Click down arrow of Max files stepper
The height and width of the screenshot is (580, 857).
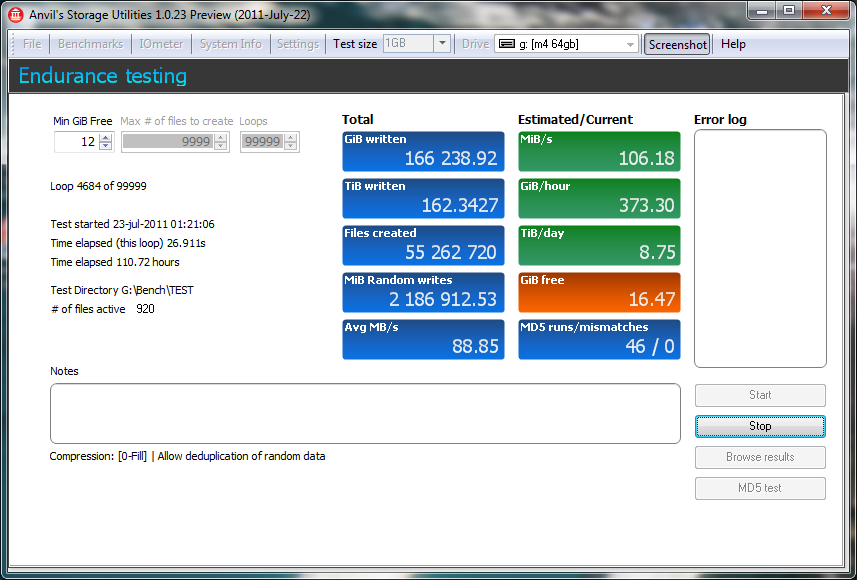tap(220, 147)
